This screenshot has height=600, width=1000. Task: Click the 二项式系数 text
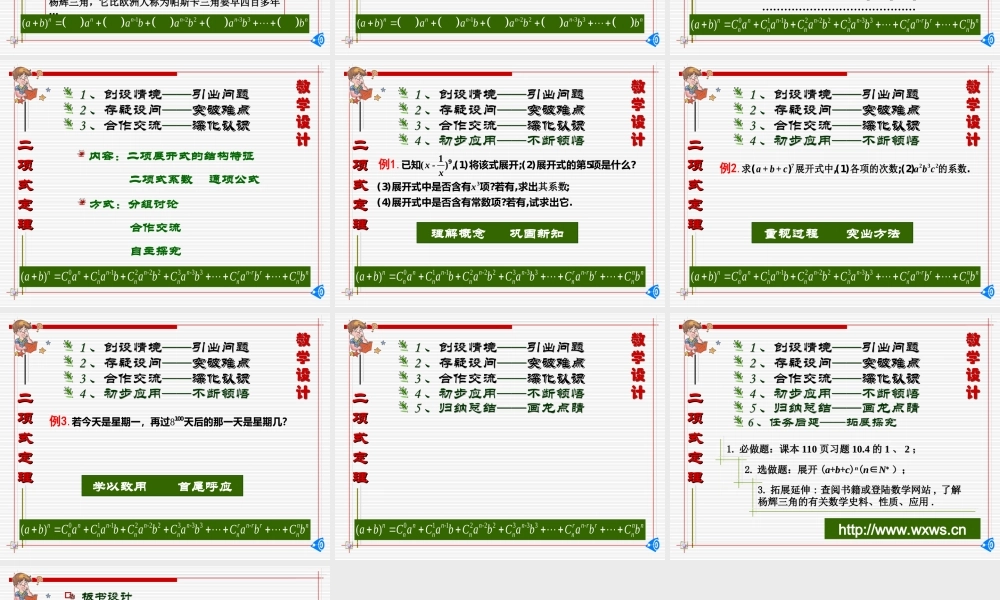(161, 179)
